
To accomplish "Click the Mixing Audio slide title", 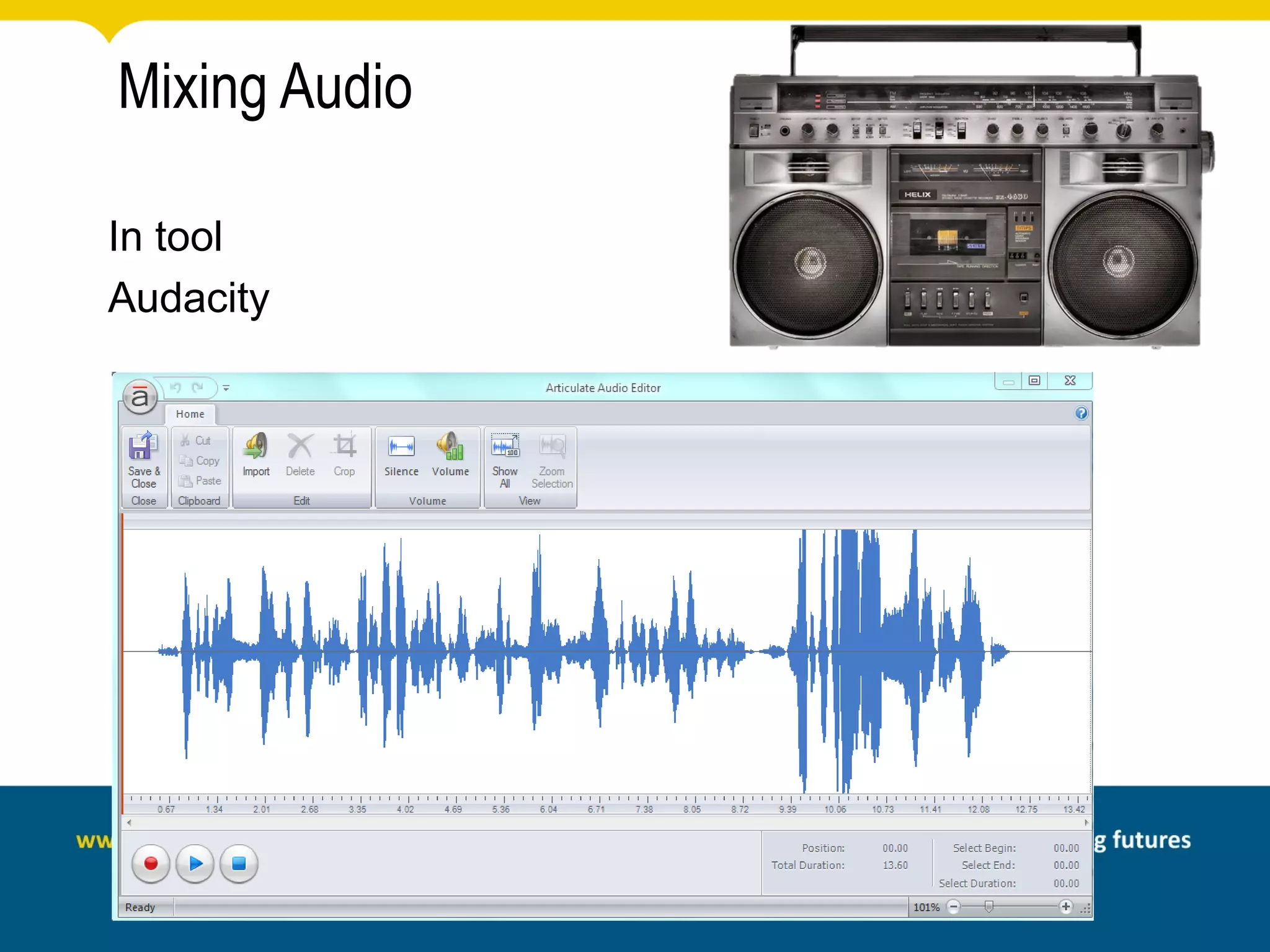I will (265, 87).
